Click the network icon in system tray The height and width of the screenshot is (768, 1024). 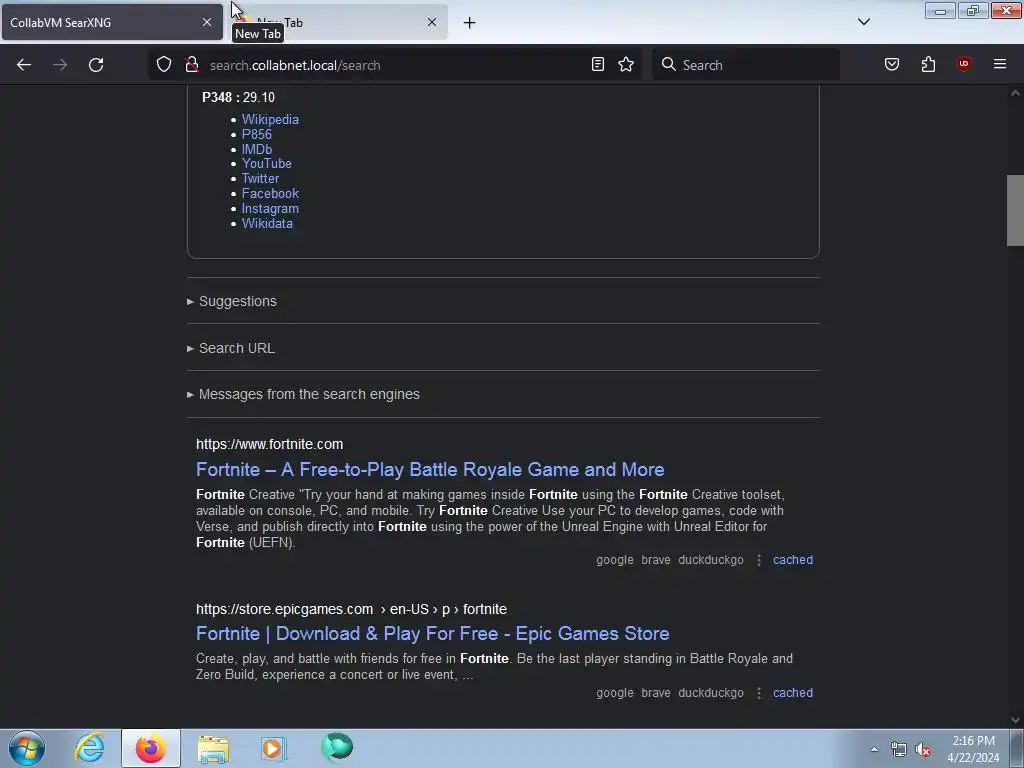[x=899, y=750]
